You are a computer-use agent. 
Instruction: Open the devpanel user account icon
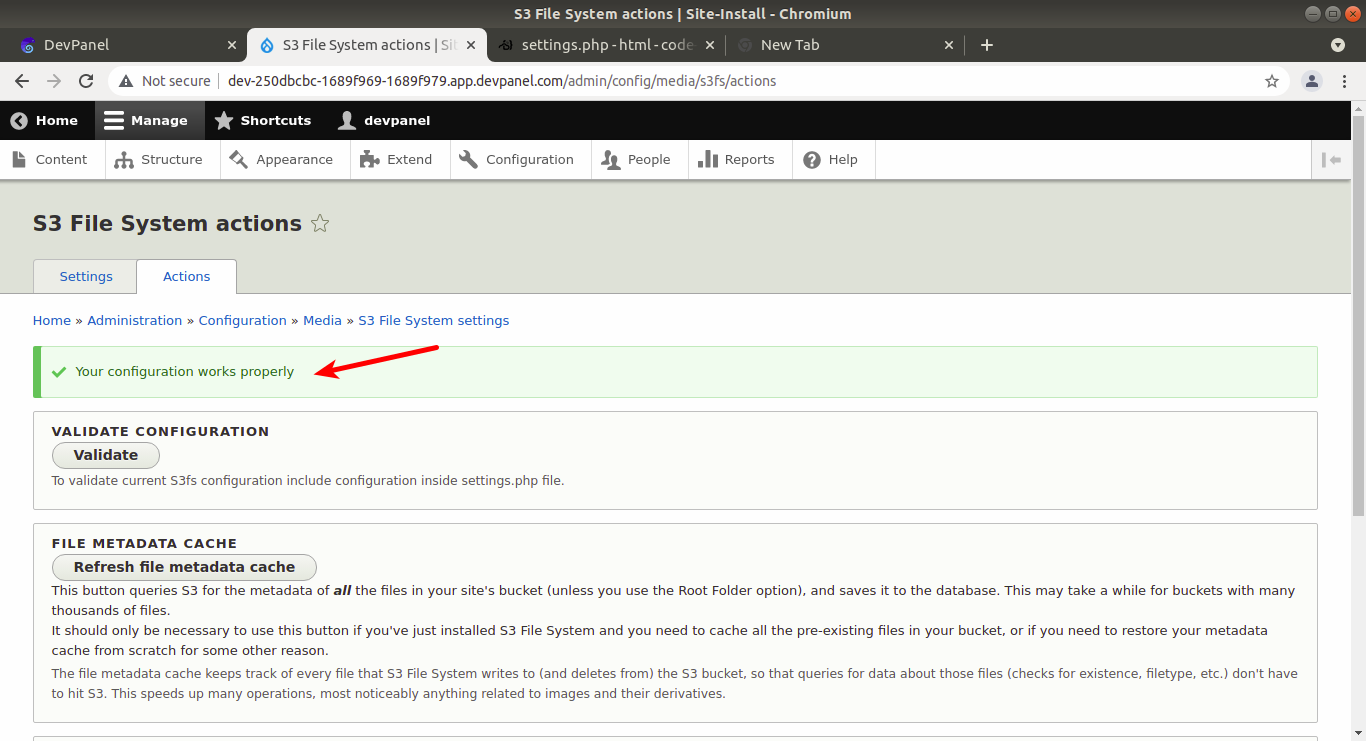click(x=347, y=120)
